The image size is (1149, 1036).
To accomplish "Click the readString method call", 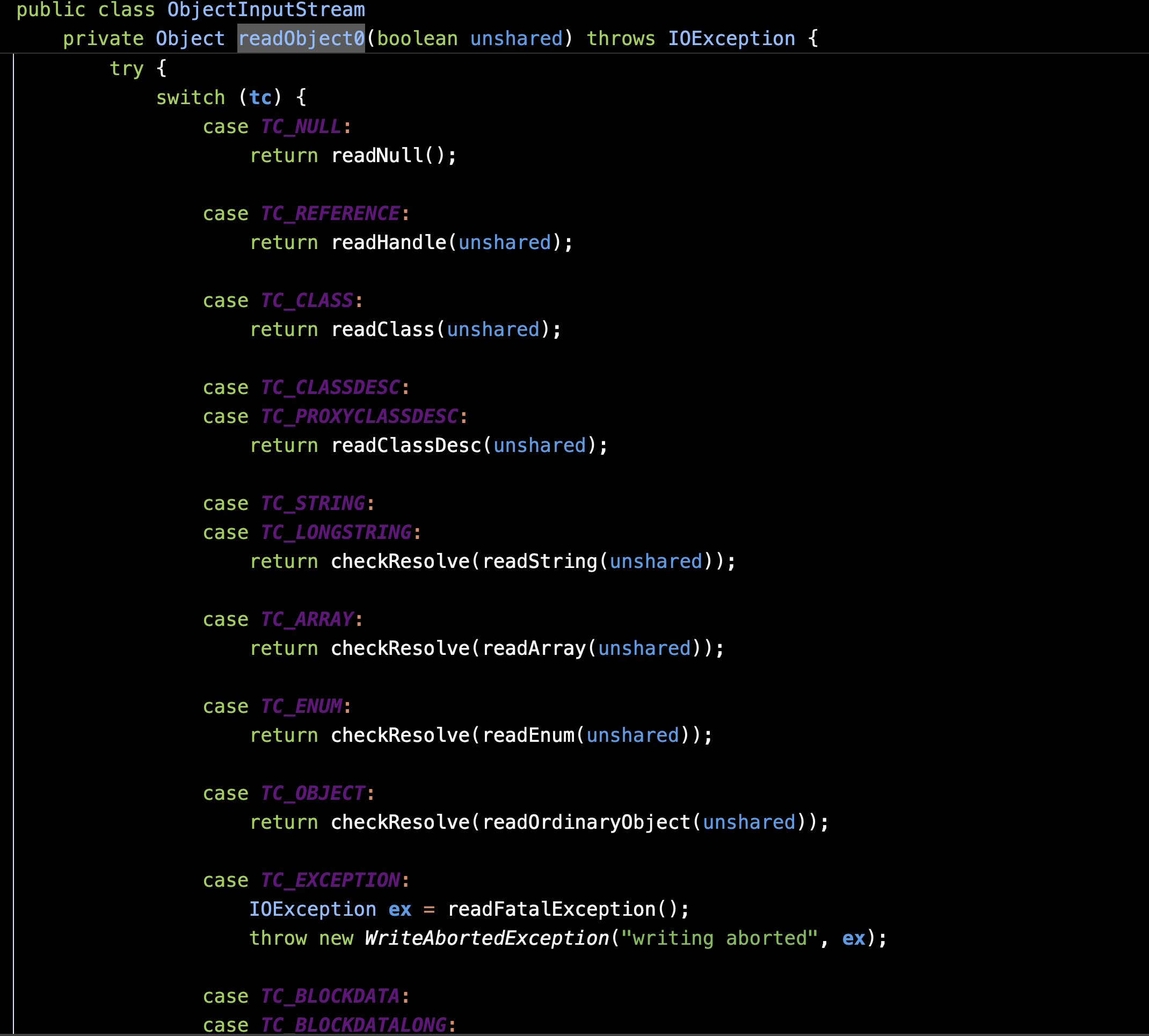I will click(x=540, y=562).
